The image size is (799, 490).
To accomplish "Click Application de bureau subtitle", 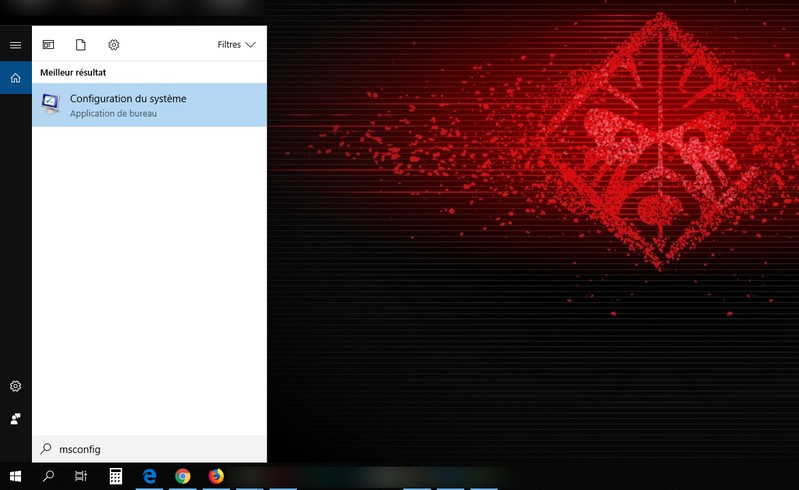I will 113,114.
